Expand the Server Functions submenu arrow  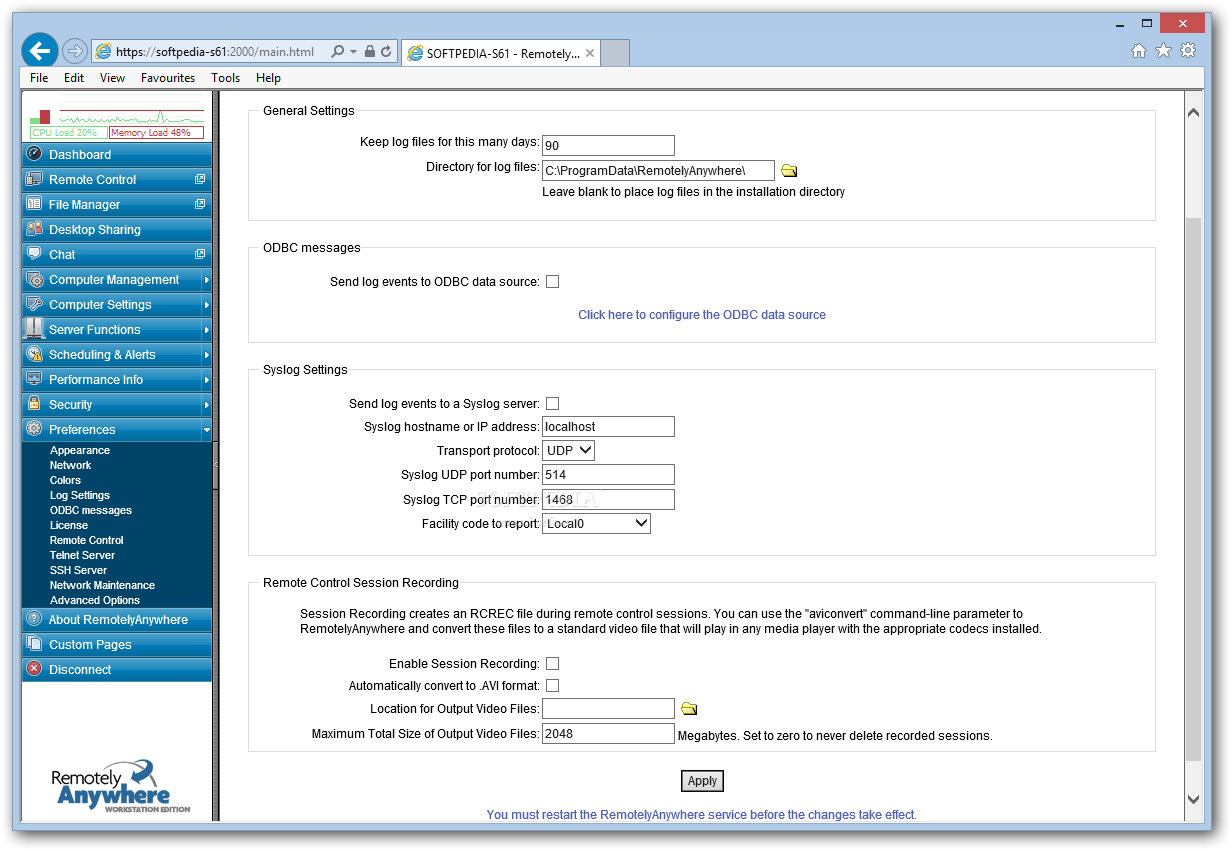[x=206, y=330]
